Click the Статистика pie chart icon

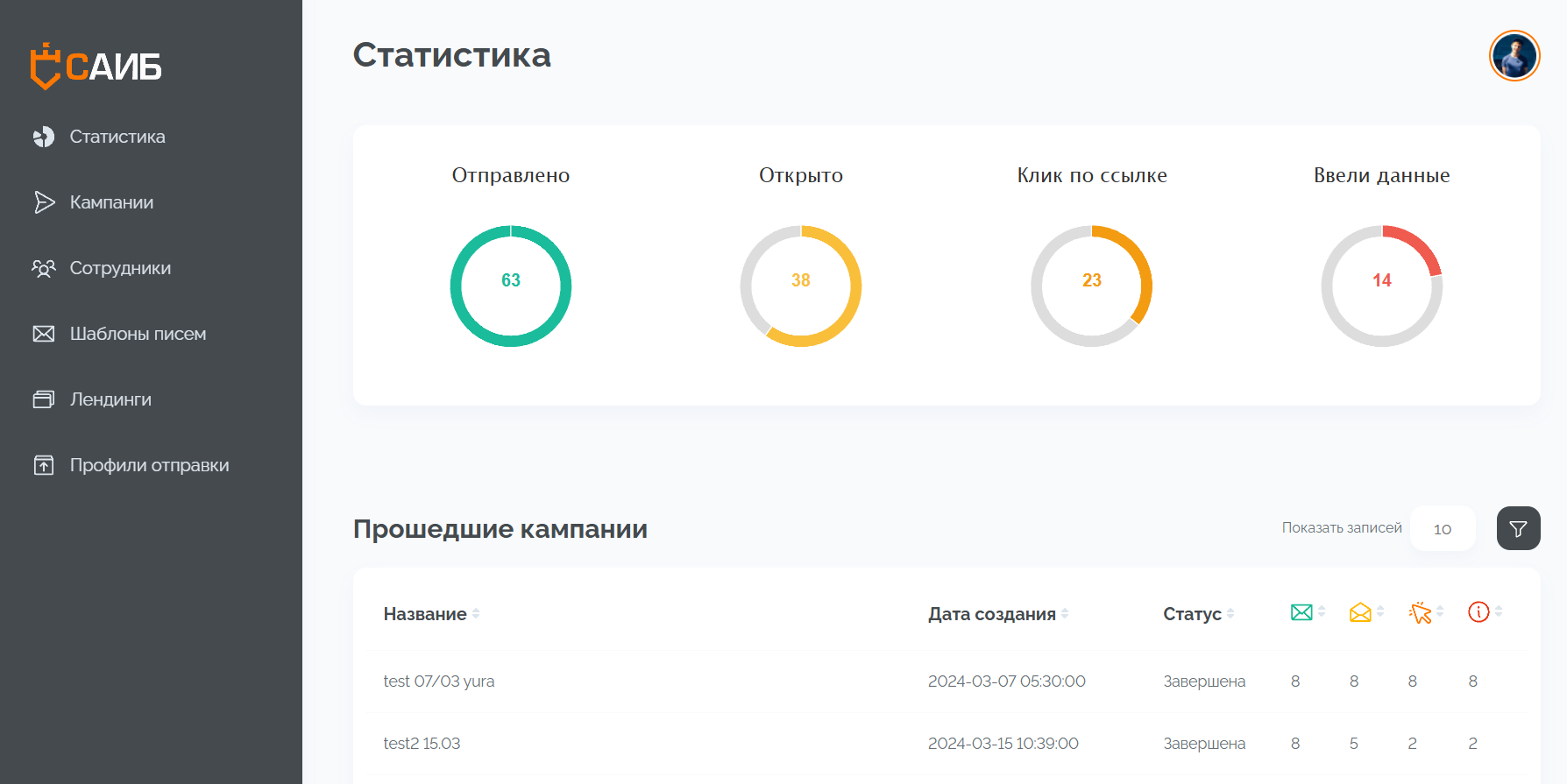[44, 137]
